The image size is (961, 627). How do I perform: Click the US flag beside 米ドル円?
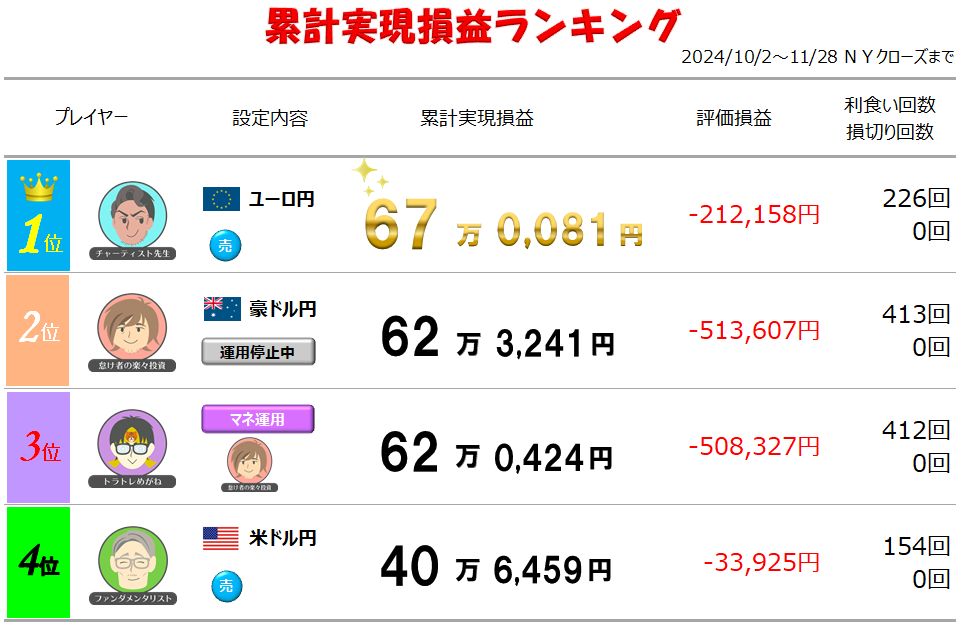click(x=221, y=539)
